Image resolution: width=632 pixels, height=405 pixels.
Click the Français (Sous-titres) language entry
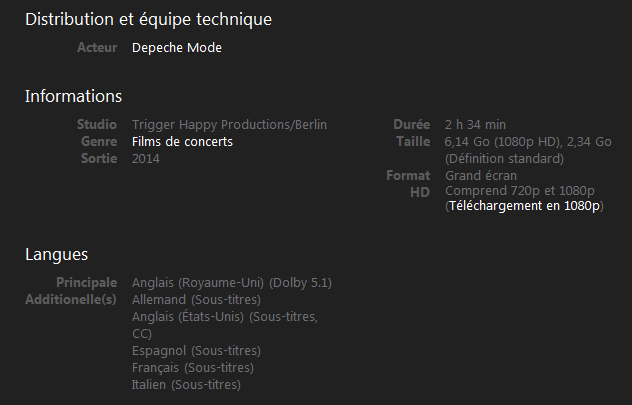point(192,368)
